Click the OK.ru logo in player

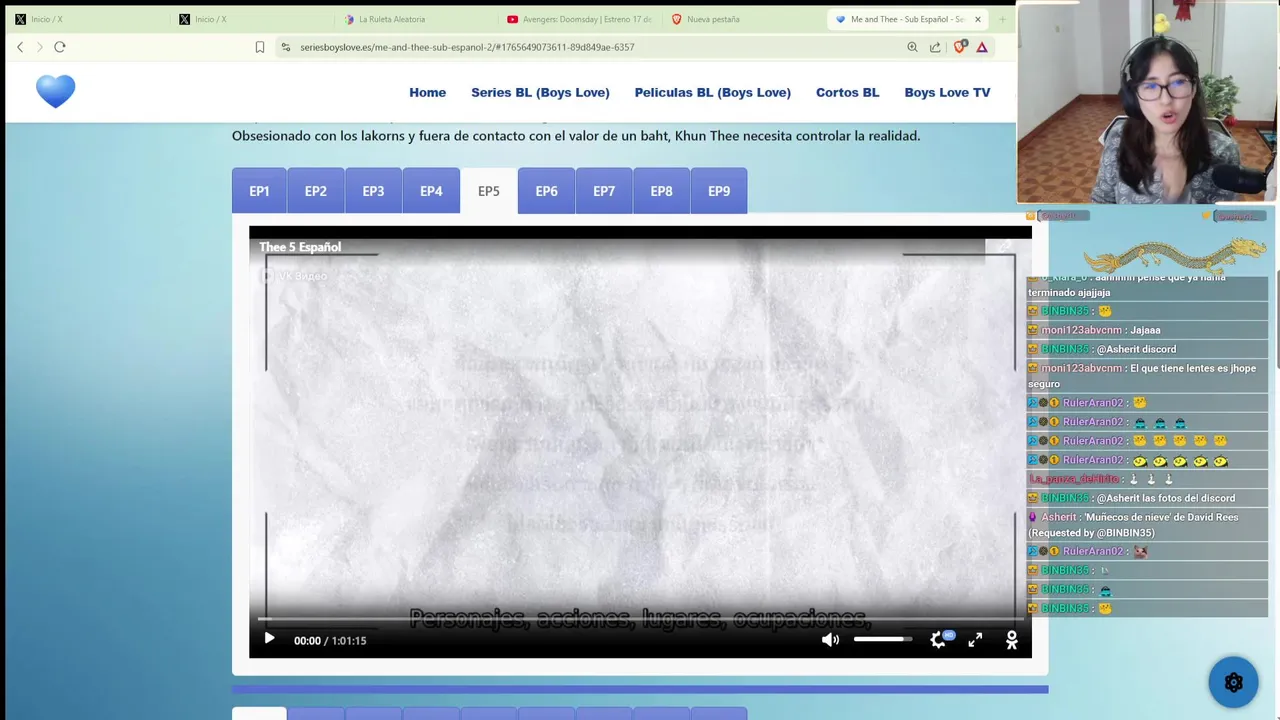click(x=1012, y=640)
